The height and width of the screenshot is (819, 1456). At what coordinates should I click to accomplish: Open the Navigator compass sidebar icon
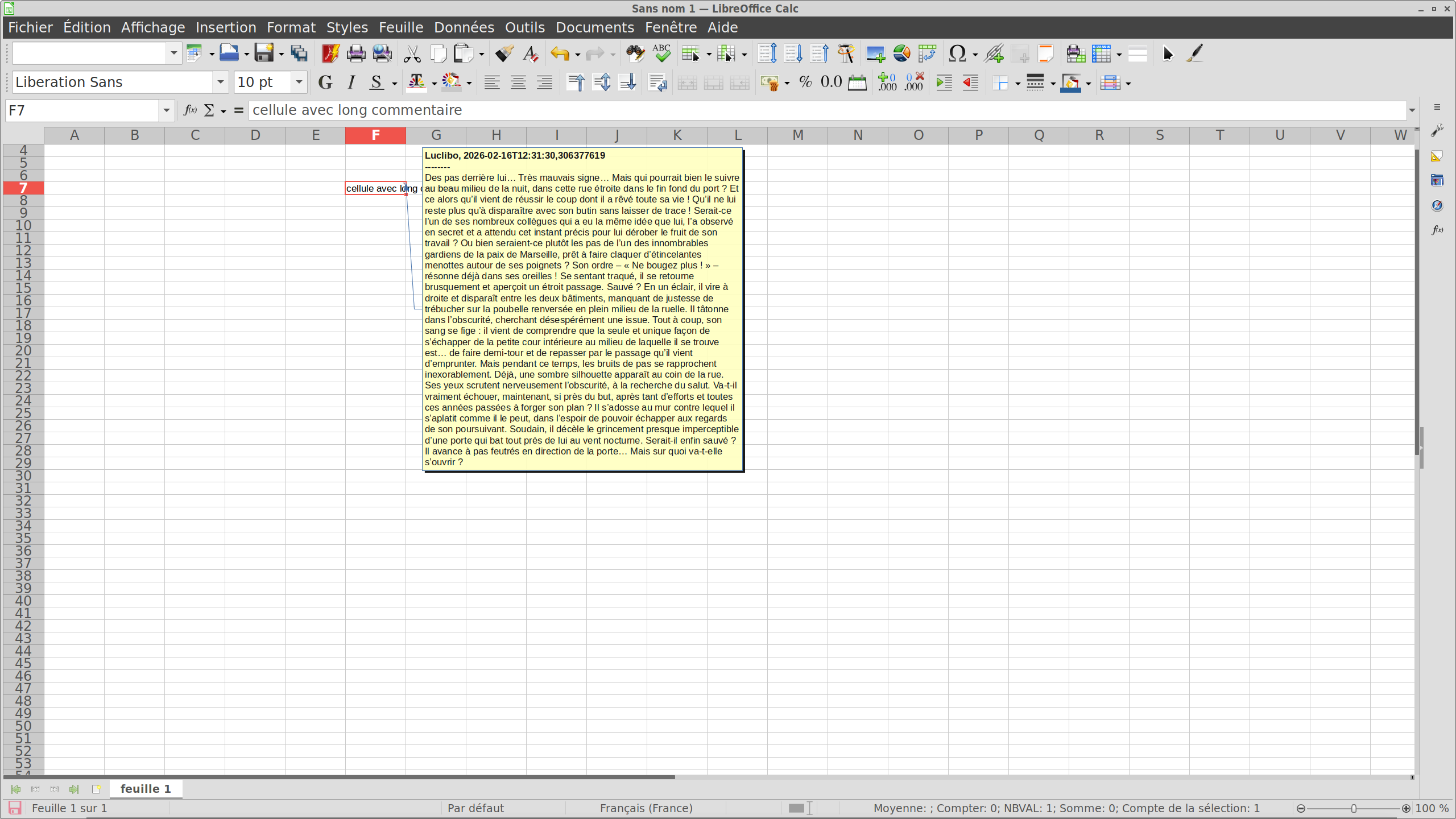pyautogui.click(x=1437, y=205)
